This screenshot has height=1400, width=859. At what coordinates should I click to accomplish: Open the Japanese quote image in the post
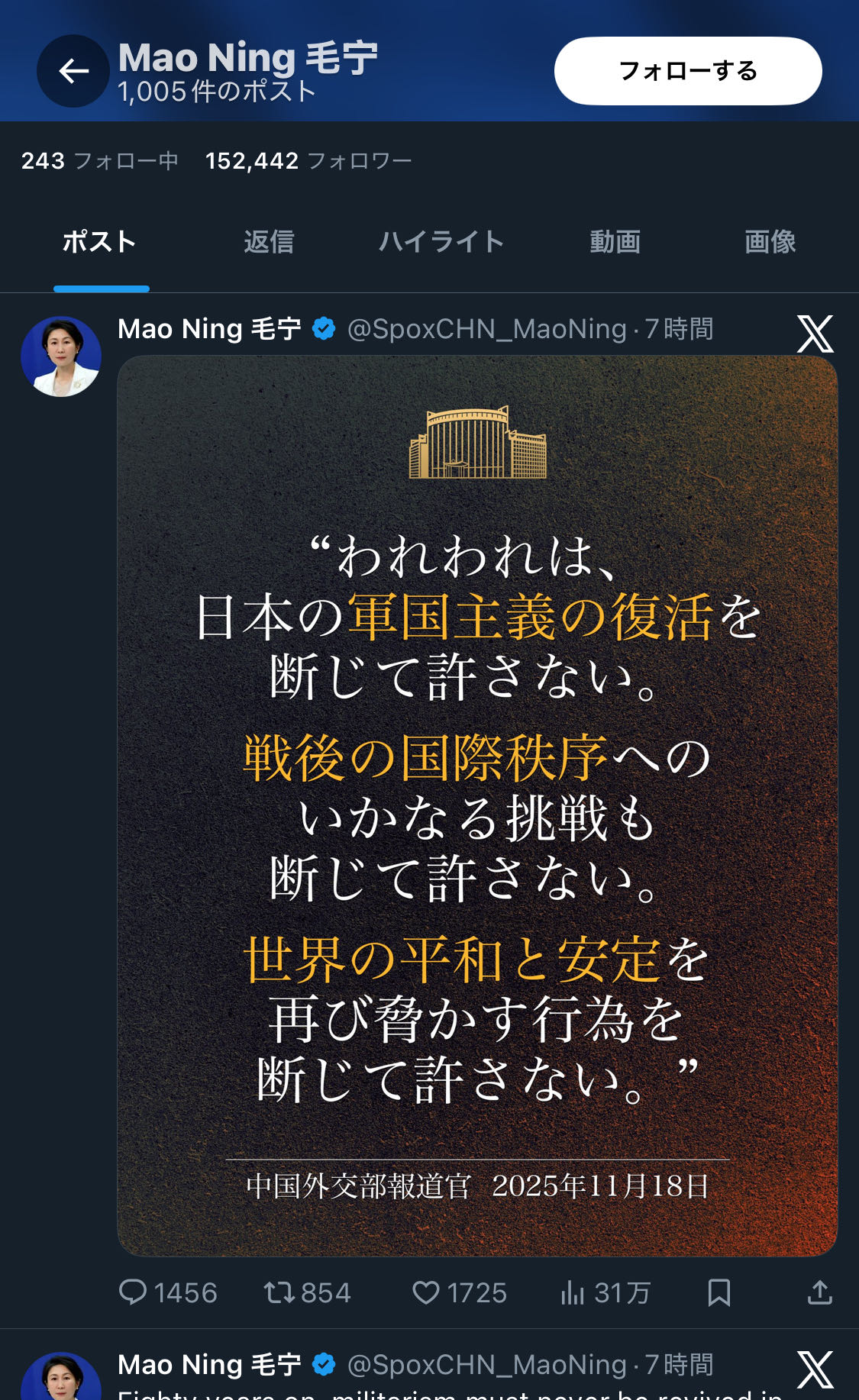[477, 805]
